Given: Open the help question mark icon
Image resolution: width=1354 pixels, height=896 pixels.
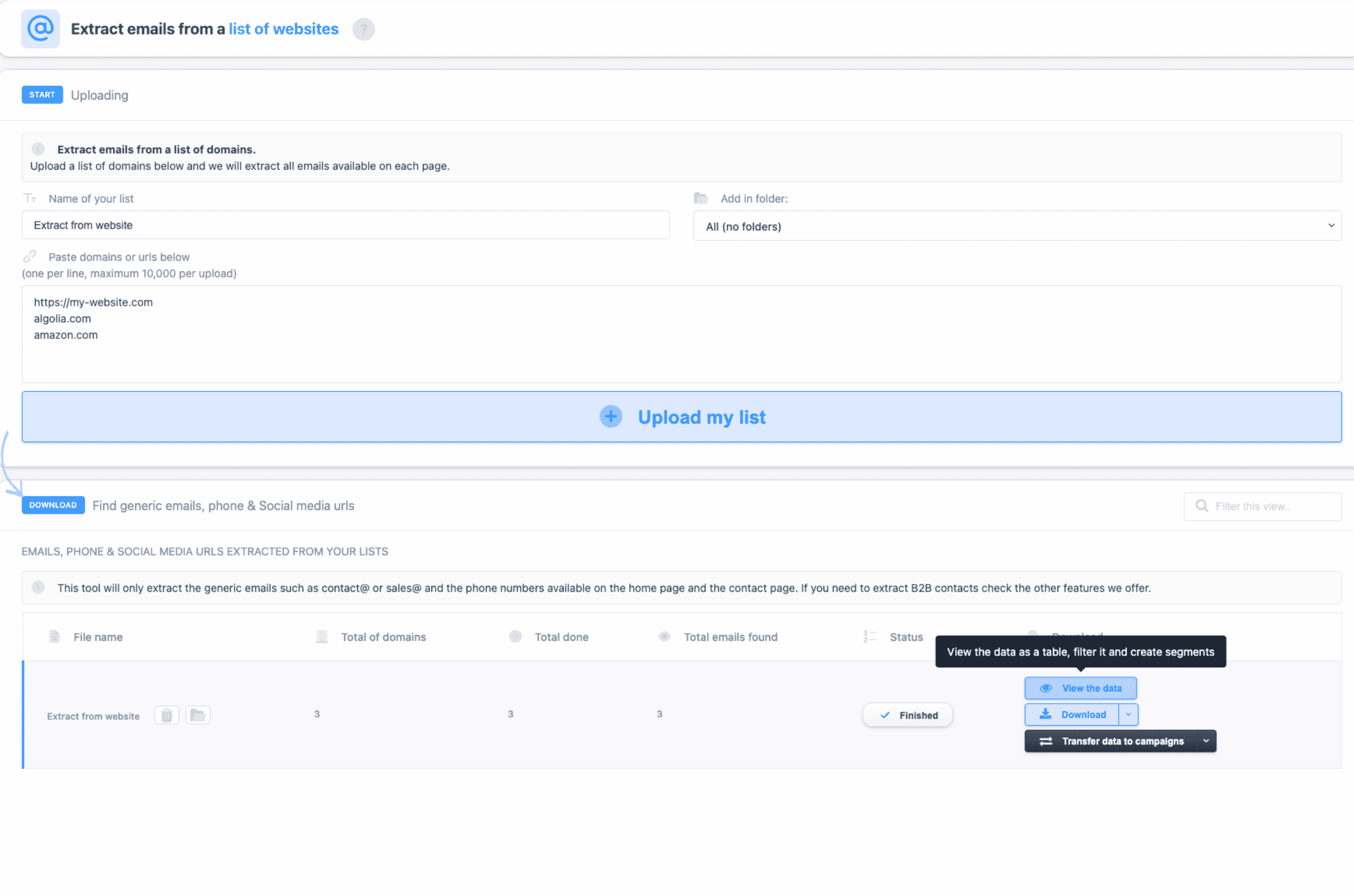Looking at the screenshot, I should [x=364, y=29].
